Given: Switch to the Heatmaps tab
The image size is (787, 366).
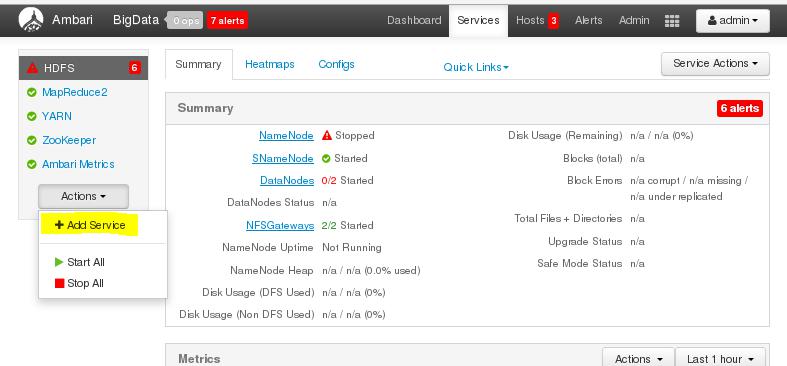Looking at the screenshot, I should 270,64.
